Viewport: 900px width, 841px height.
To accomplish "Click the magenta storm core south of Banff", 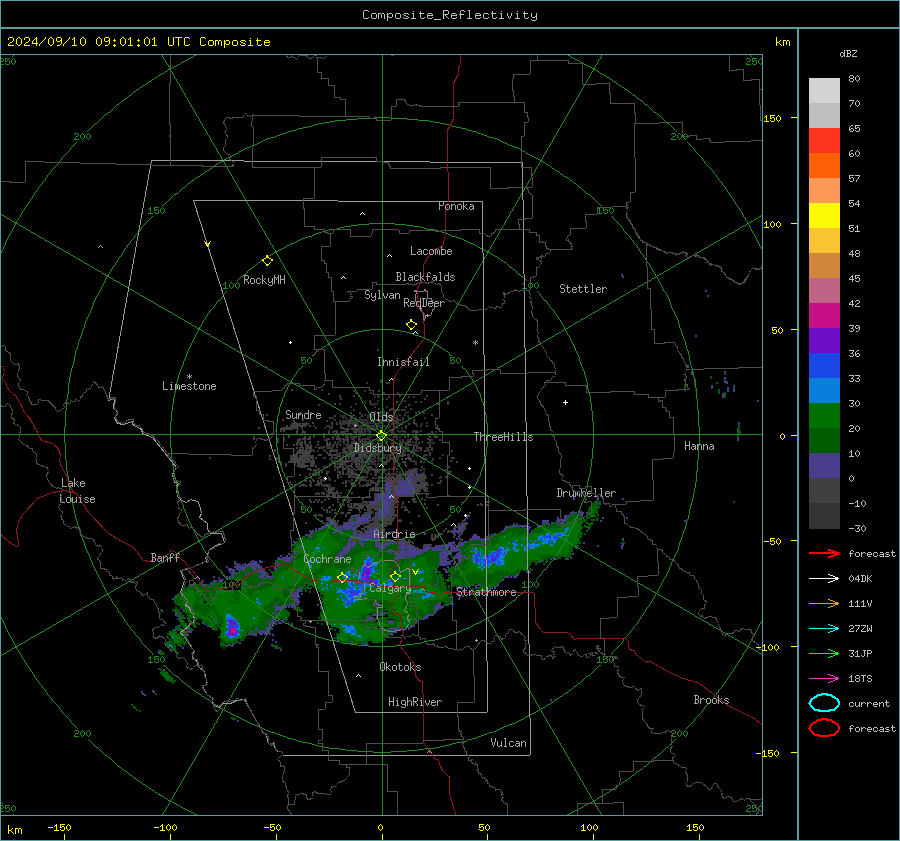I will tap(232, 627).
